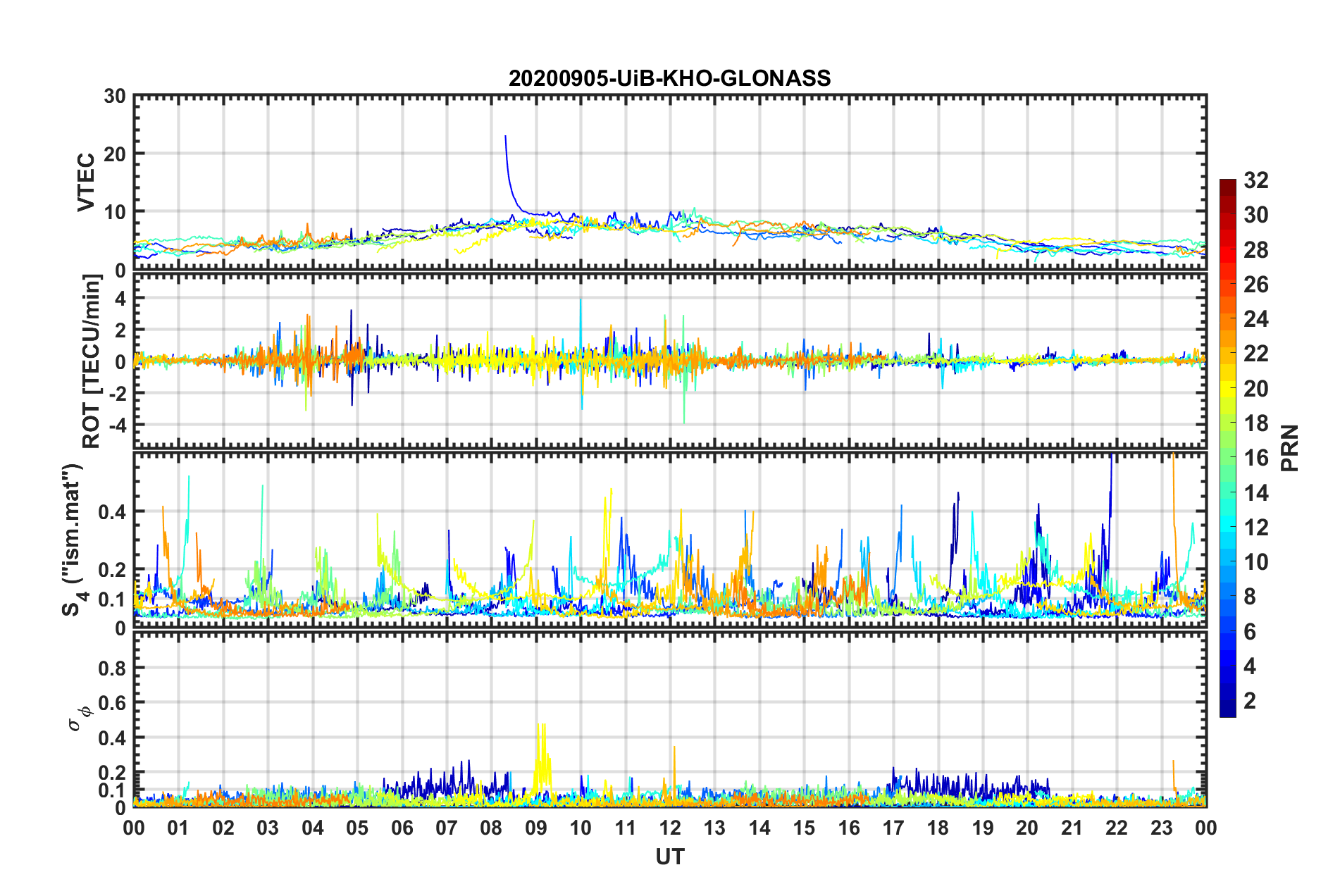Select the UT x-axis label
Screen dimensions: 1340x896
click(x=669, y=857)
